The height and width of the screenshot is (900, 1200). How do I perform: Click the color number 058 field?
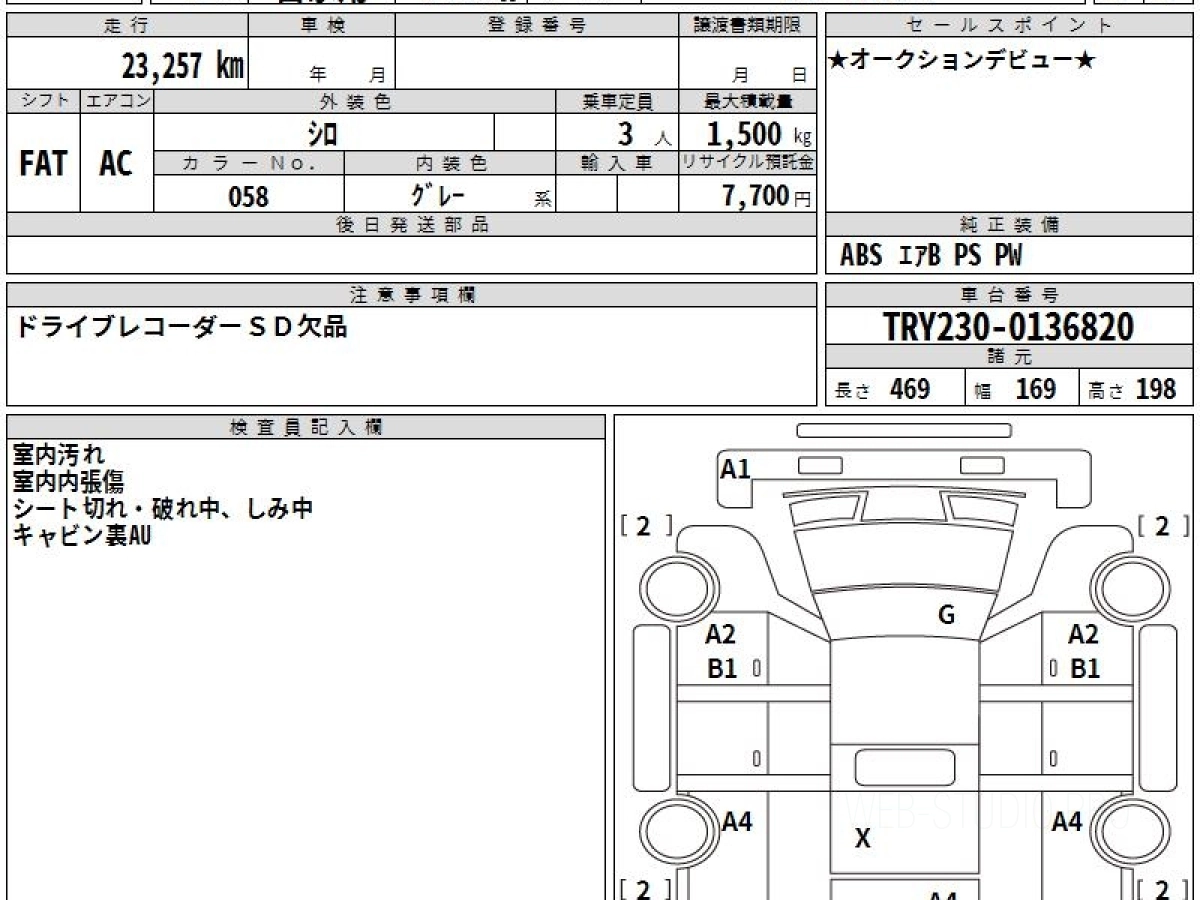pos(249,196)
